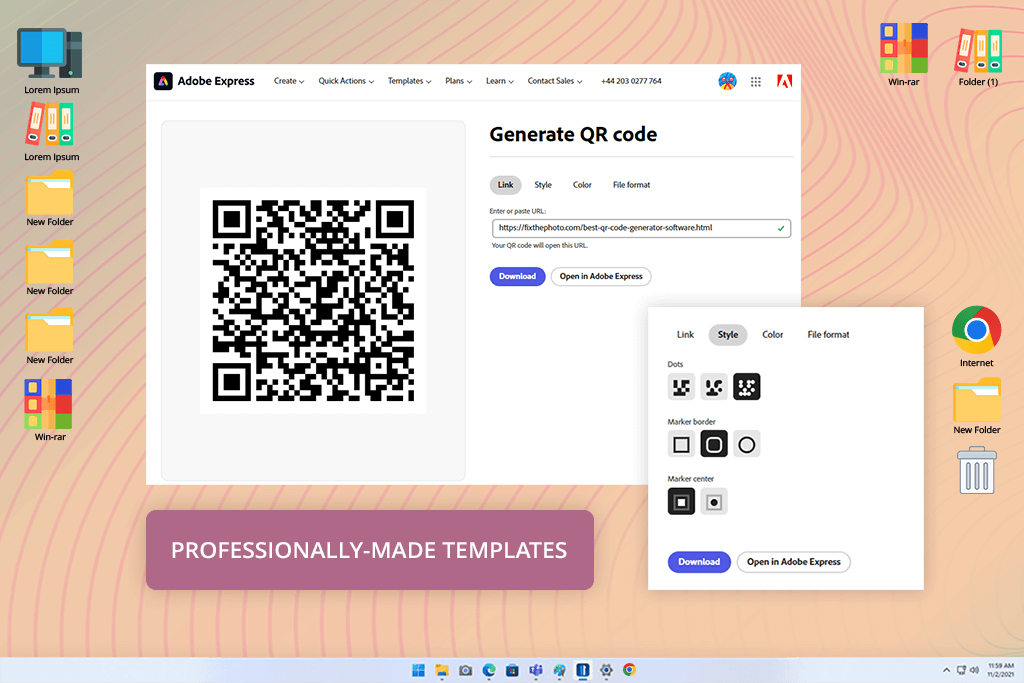The height and width of the screenshot is (683, 1024).
Task: Select the Link tab under Generate QR code
Action: click(x=505, y=185)
